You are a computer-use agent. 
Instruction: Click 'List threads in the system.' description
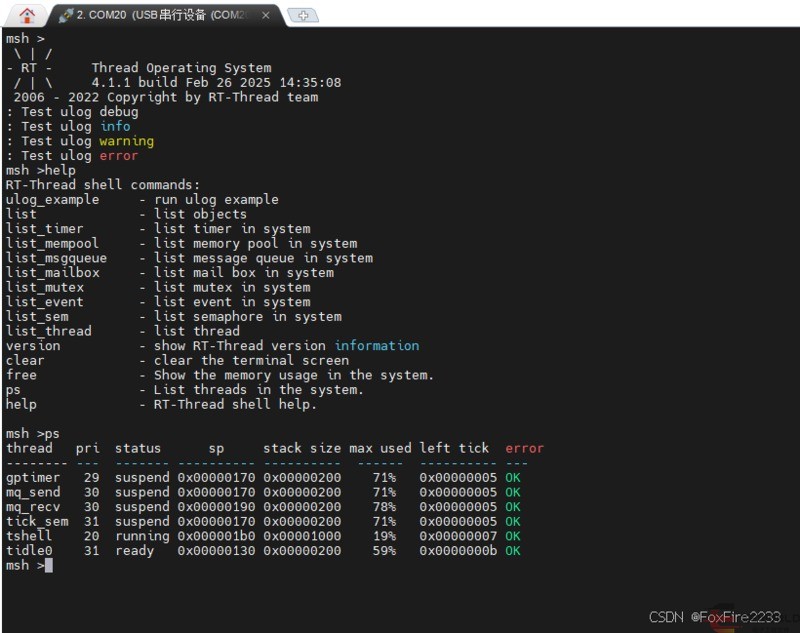pyautogui.click(x=259, y=390)
